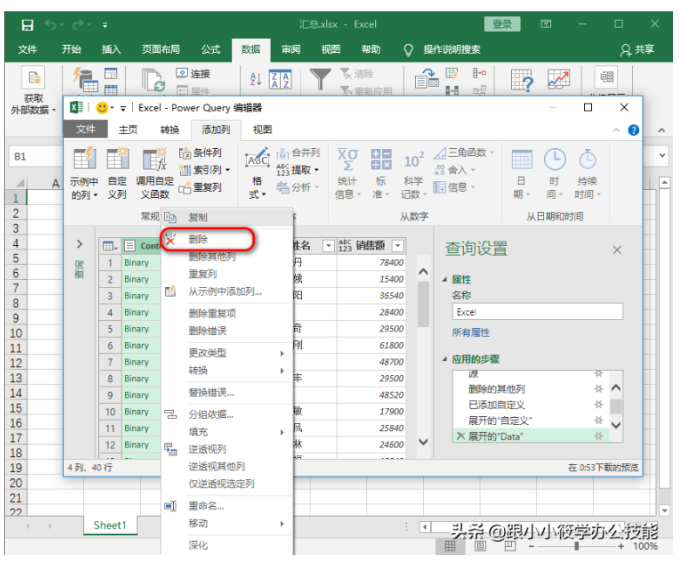Viewport: 679px width, 561px height.
Task: Click the Excel Name Box showing B1
Action: click(x=36, y=156)
